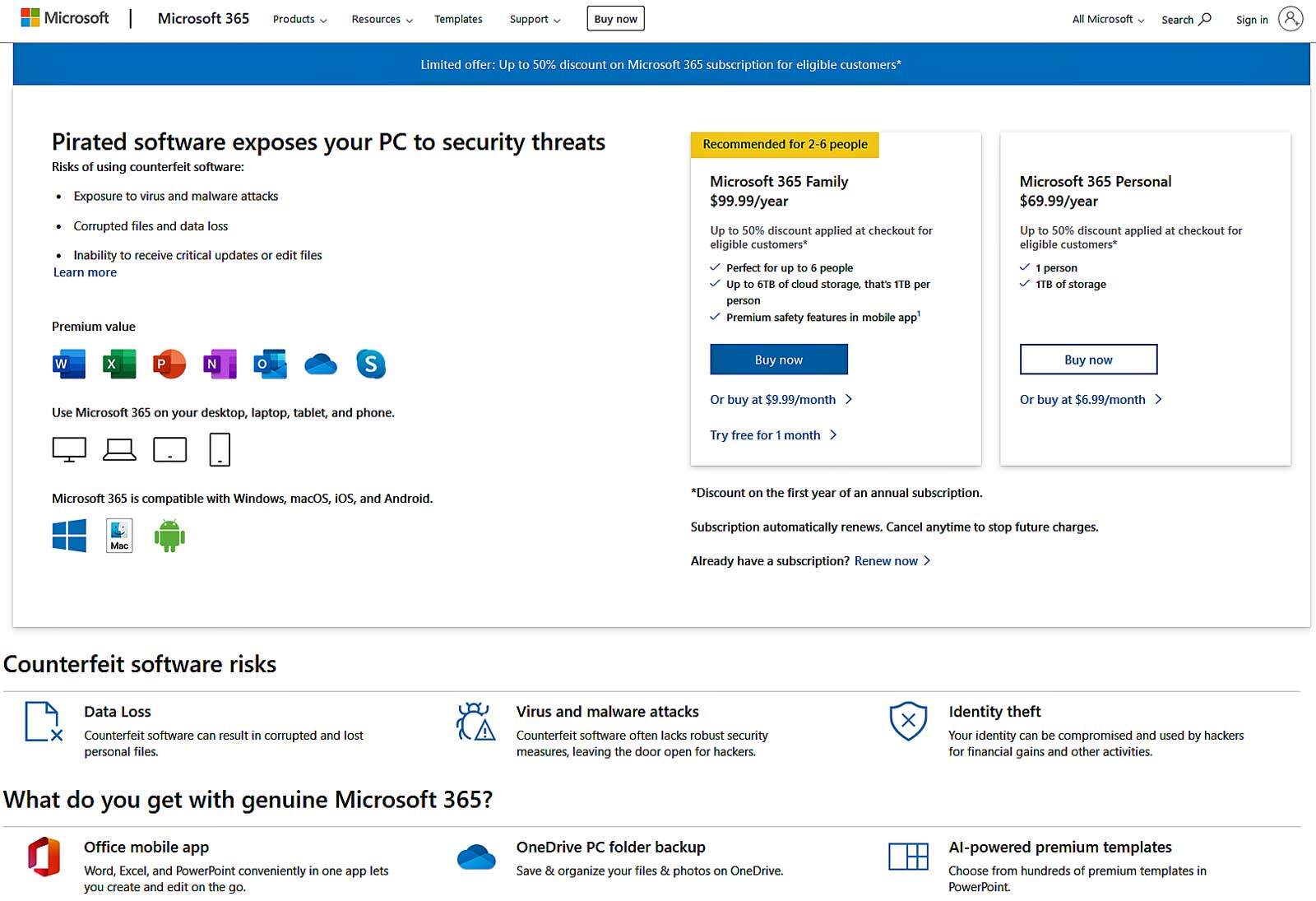
Task: Click the chevron beside Or buy at $9.99/month
Action: pos(849,399)
